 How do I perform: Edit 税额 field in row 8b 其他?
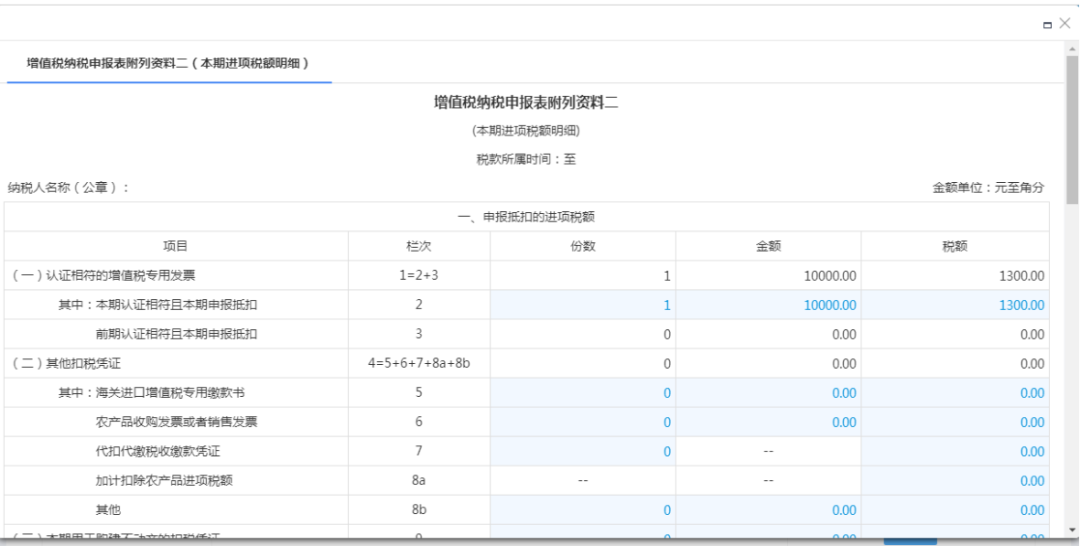955,510
